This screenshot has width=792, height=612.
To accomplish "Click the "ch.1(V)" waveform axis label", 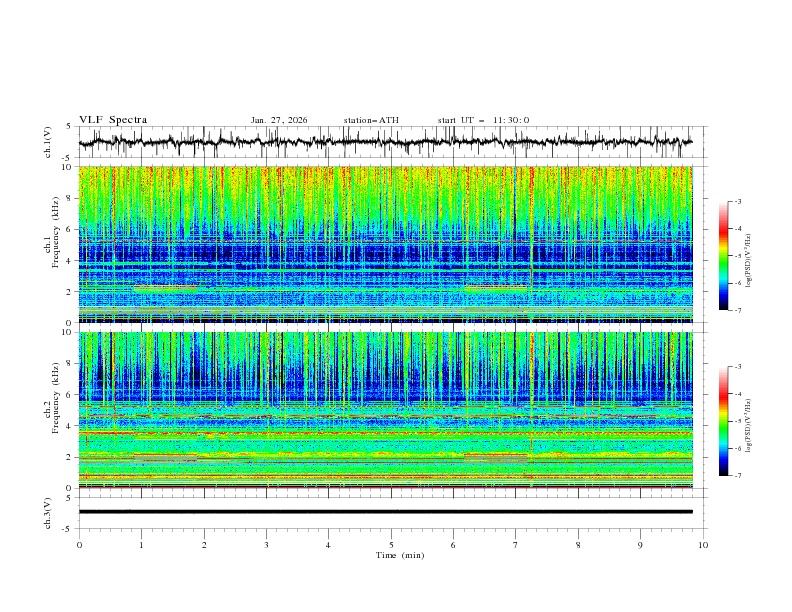I will [48, 142].
